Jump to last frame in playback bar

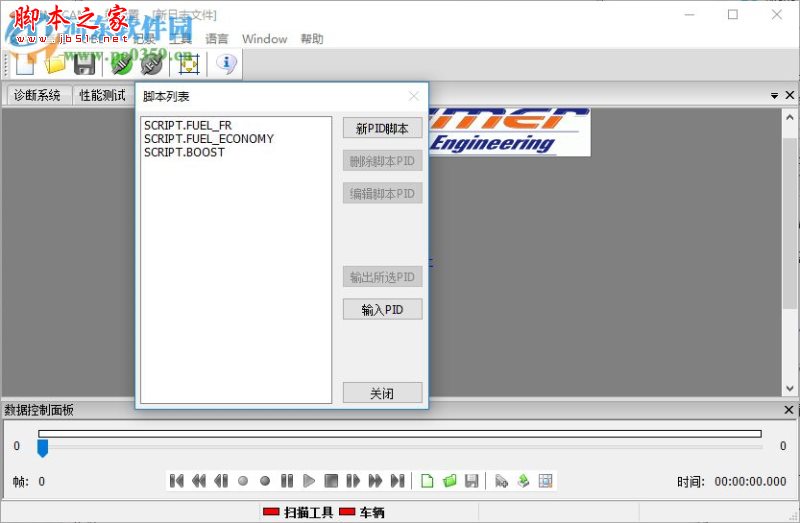tap(397, 481)
